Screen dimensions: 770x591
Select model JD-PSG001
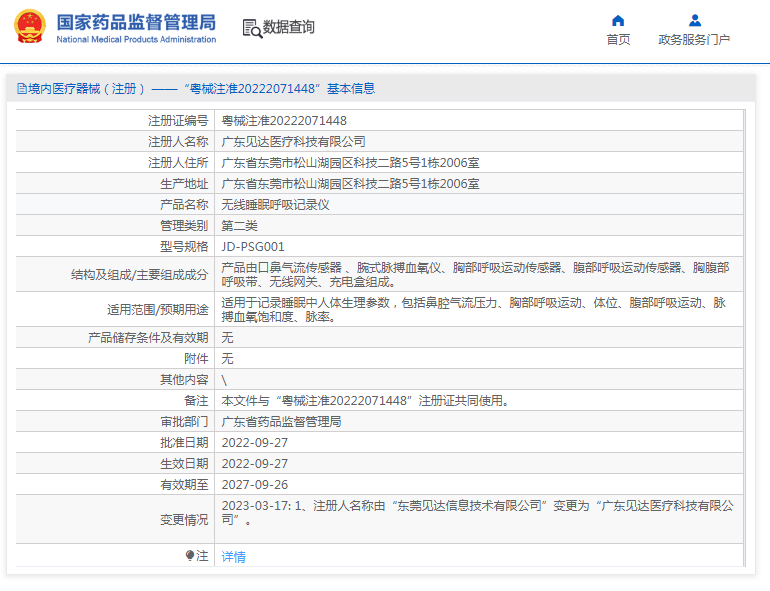pyautogui.click(x=253, y=247)
